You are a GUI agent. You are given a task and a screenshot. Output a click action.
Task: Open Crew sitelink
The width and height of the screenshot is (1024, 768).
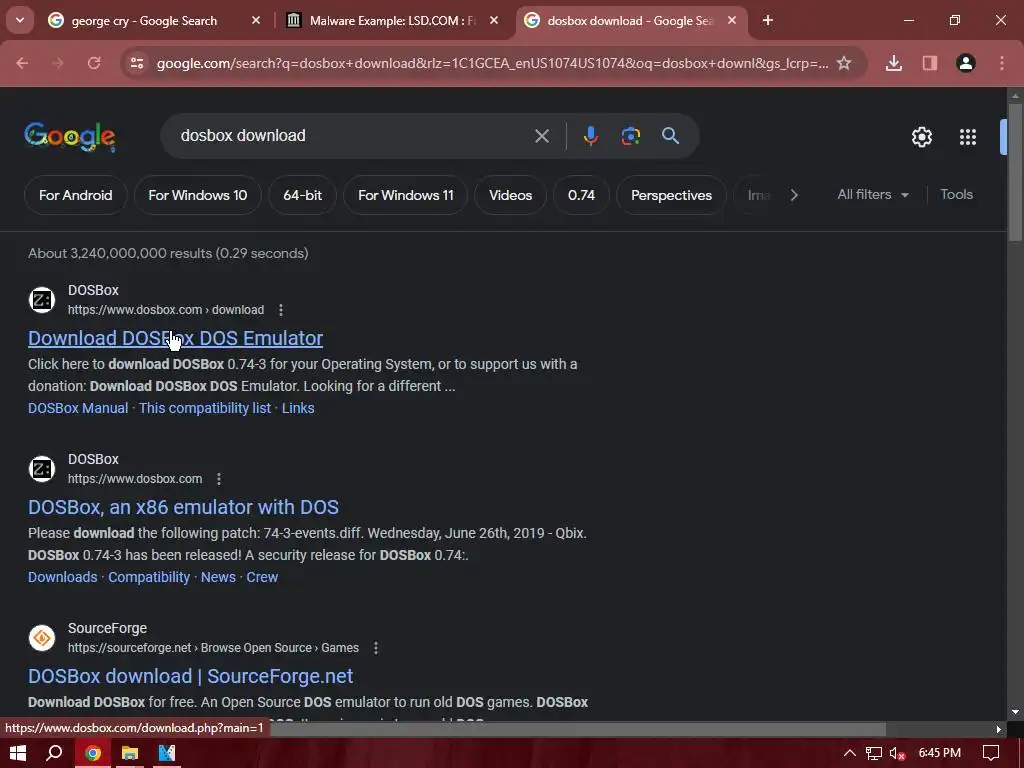click(262, 577)
